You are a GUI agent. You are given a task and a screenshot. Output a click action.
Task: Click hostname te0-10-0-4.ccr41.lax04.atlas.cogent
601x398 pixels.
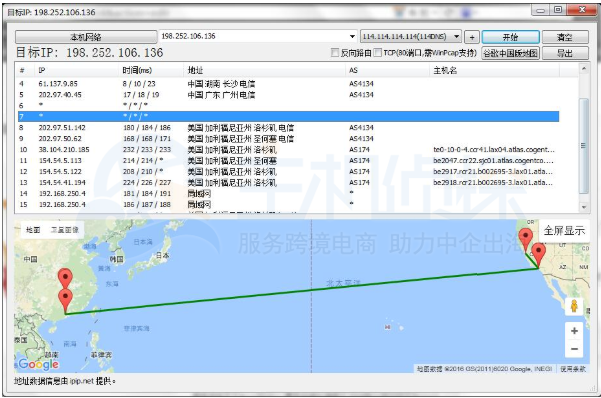(494, 150)
